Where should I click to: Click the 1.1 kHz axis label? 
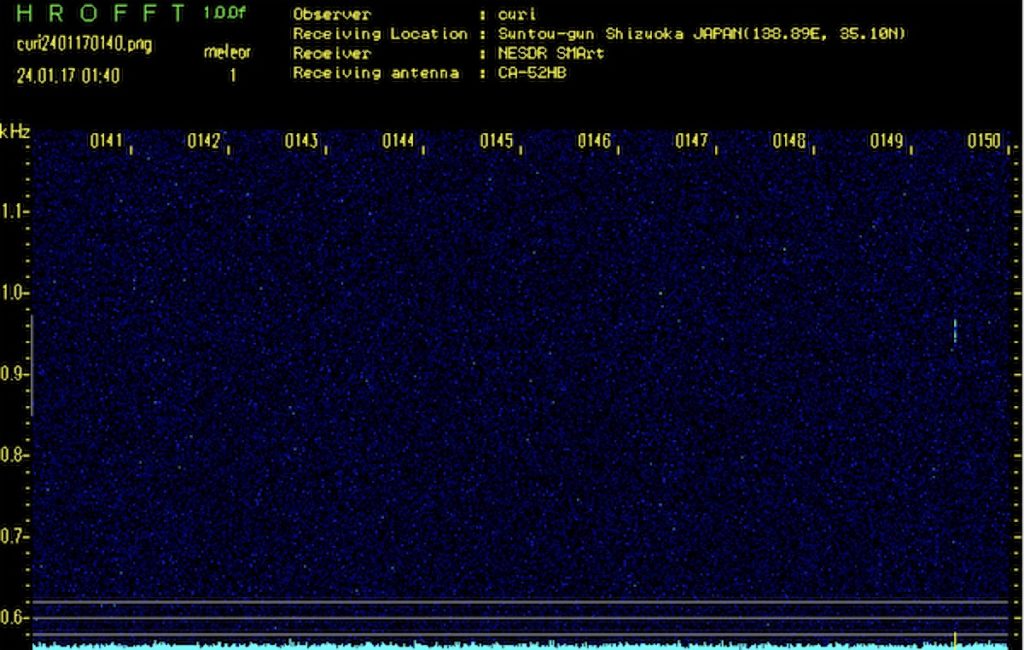[x=14, y=212]
